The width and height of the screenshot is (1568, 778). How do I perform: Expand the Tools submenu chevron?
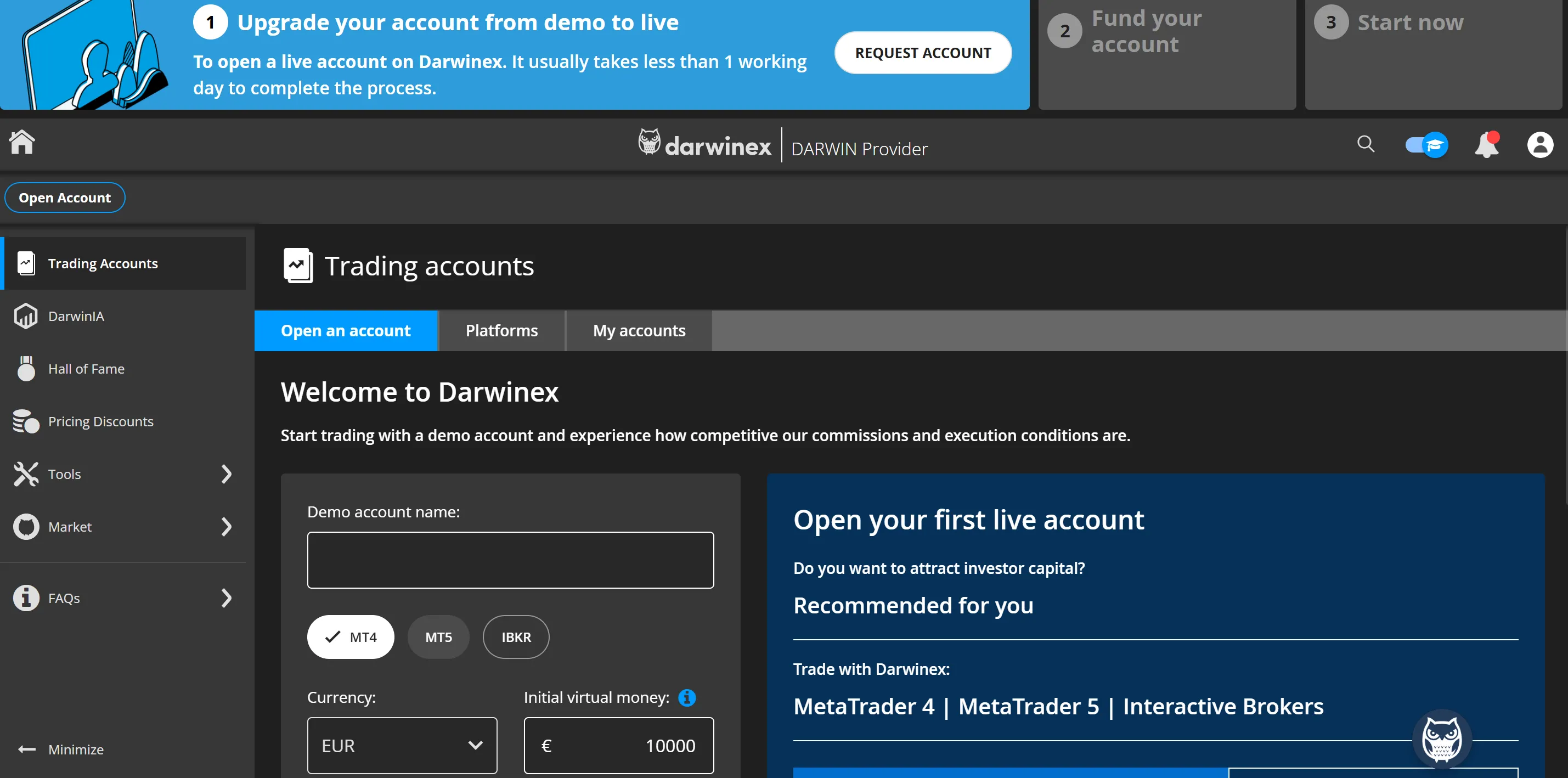point(227,474)
